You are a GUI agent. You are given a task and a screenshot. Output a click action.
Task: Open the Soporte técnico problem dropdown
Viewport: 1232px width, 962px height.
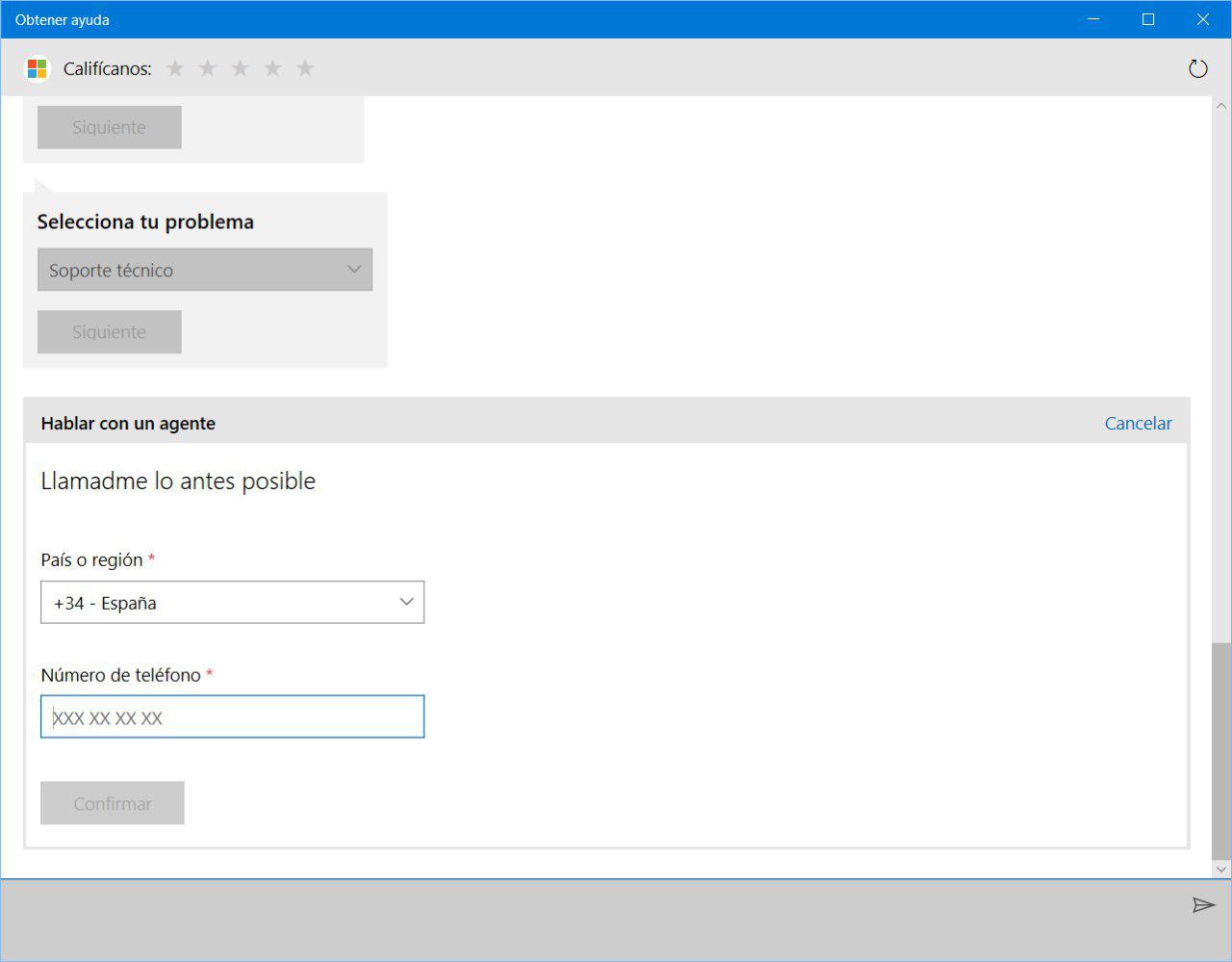(x=205, y=271)
